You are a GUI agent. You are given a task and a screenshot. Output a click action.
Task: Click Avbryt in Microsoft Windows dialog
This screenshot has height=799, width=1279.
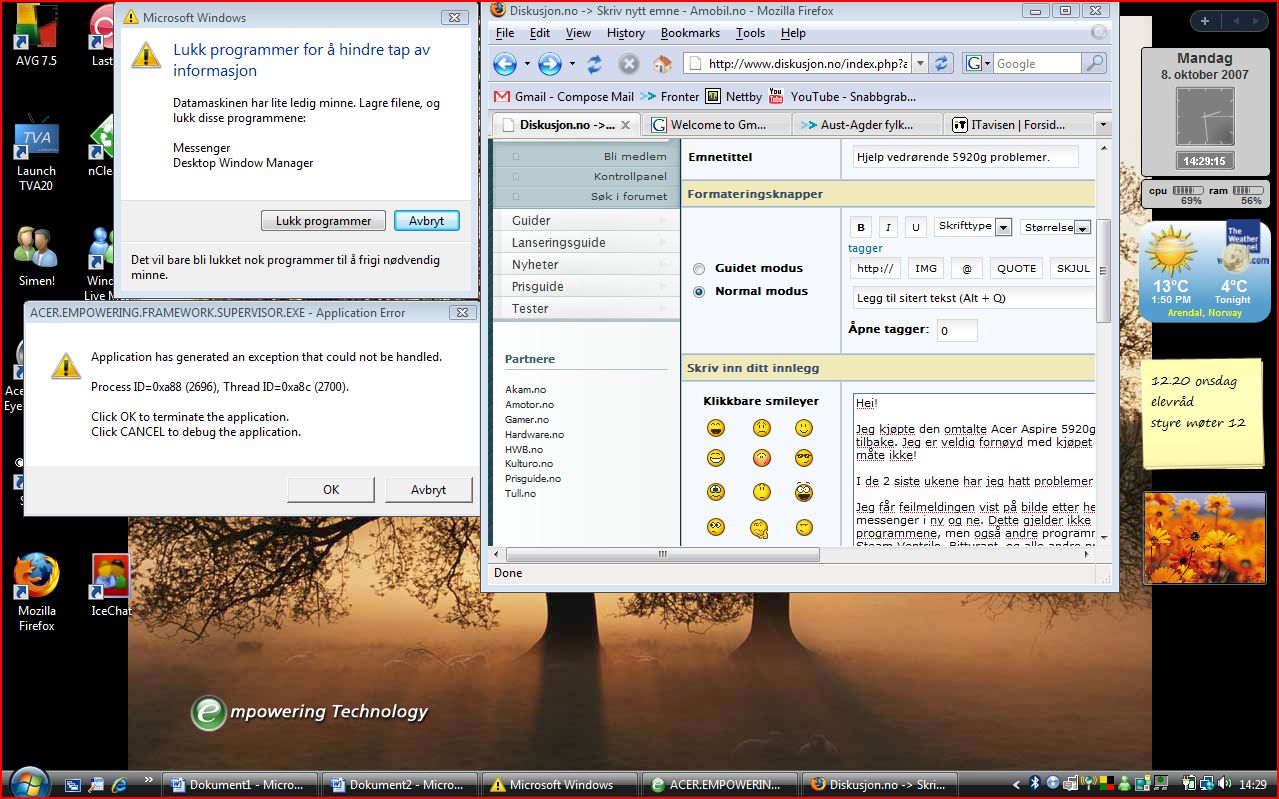[x=427, y=221]
